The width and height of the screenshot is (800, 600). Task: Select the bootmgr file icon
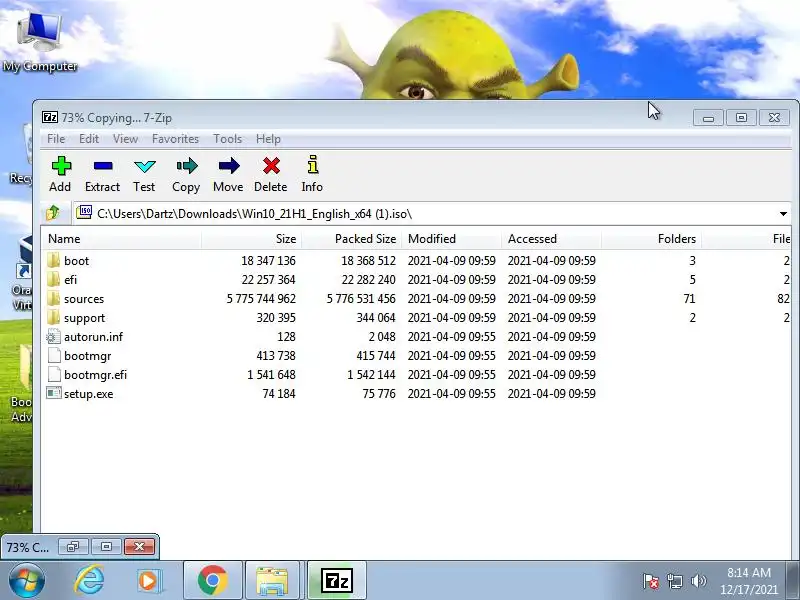click(x=54, y=356)
